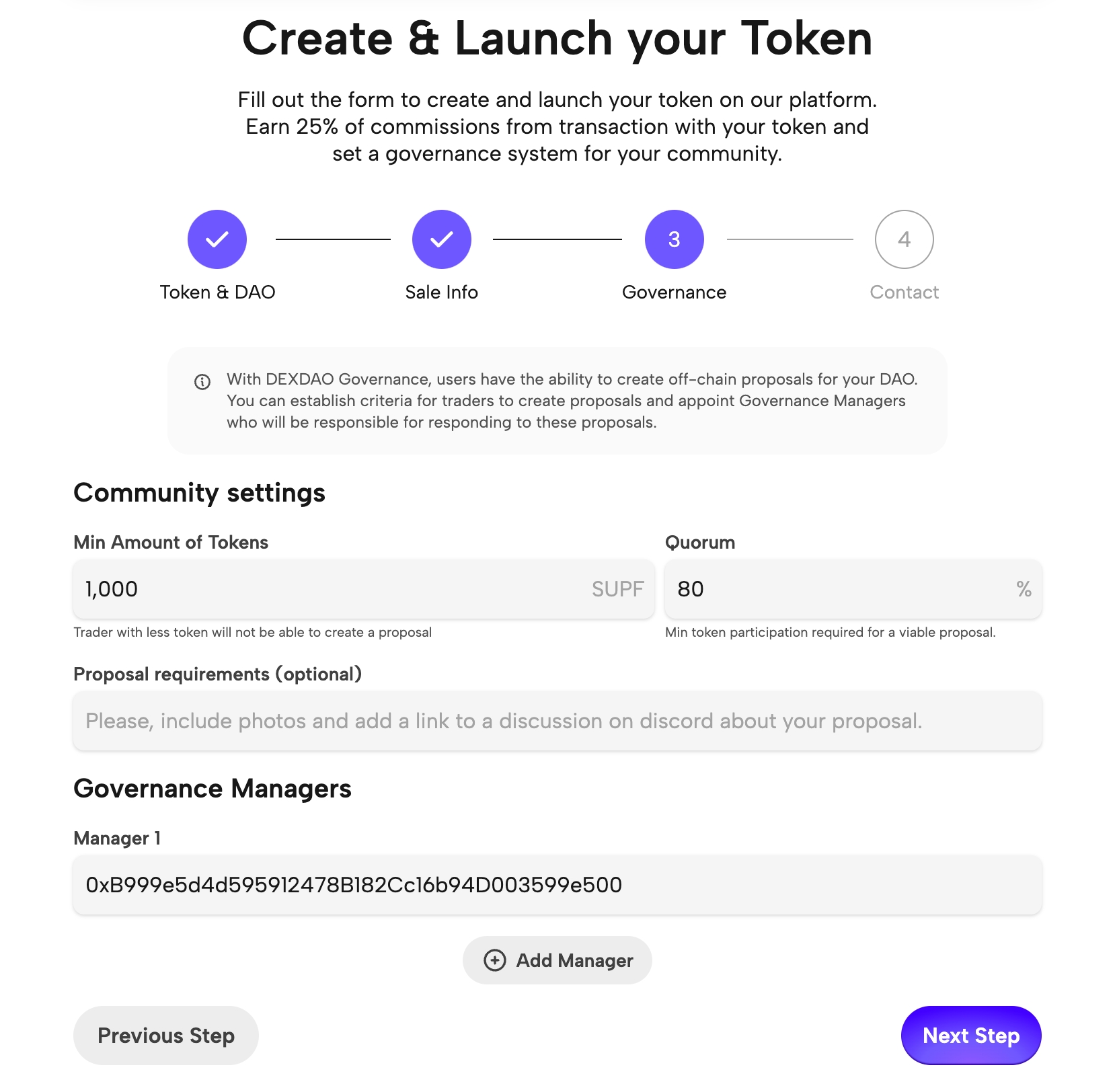Click the SUPF token suffix label
Image resolution: width=1115 pixels, height=1092 pixels.
click(x=617, y=589)
